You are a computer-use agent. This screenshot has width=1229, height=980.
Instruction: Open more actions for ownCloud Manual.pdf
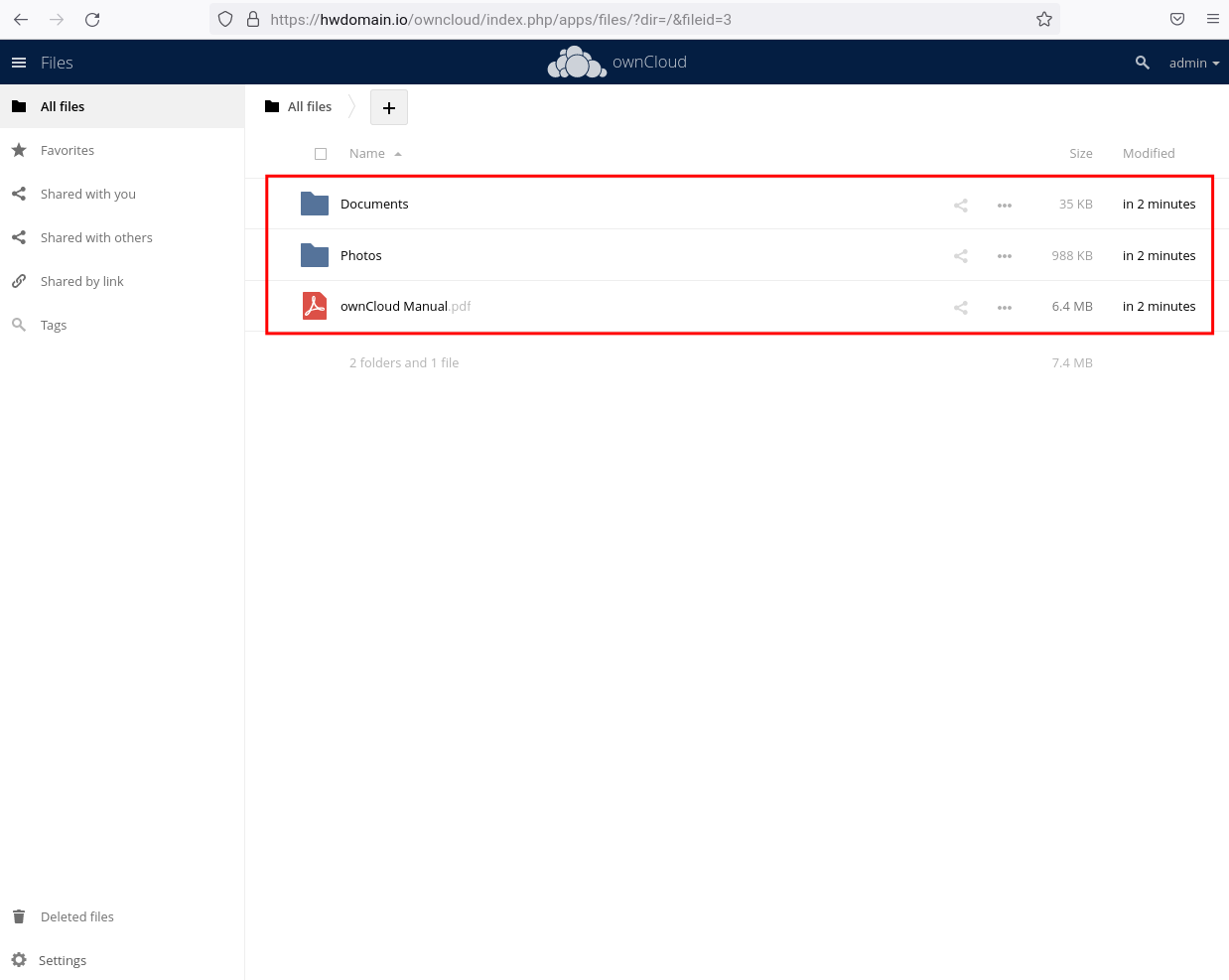coord(1005,307)
